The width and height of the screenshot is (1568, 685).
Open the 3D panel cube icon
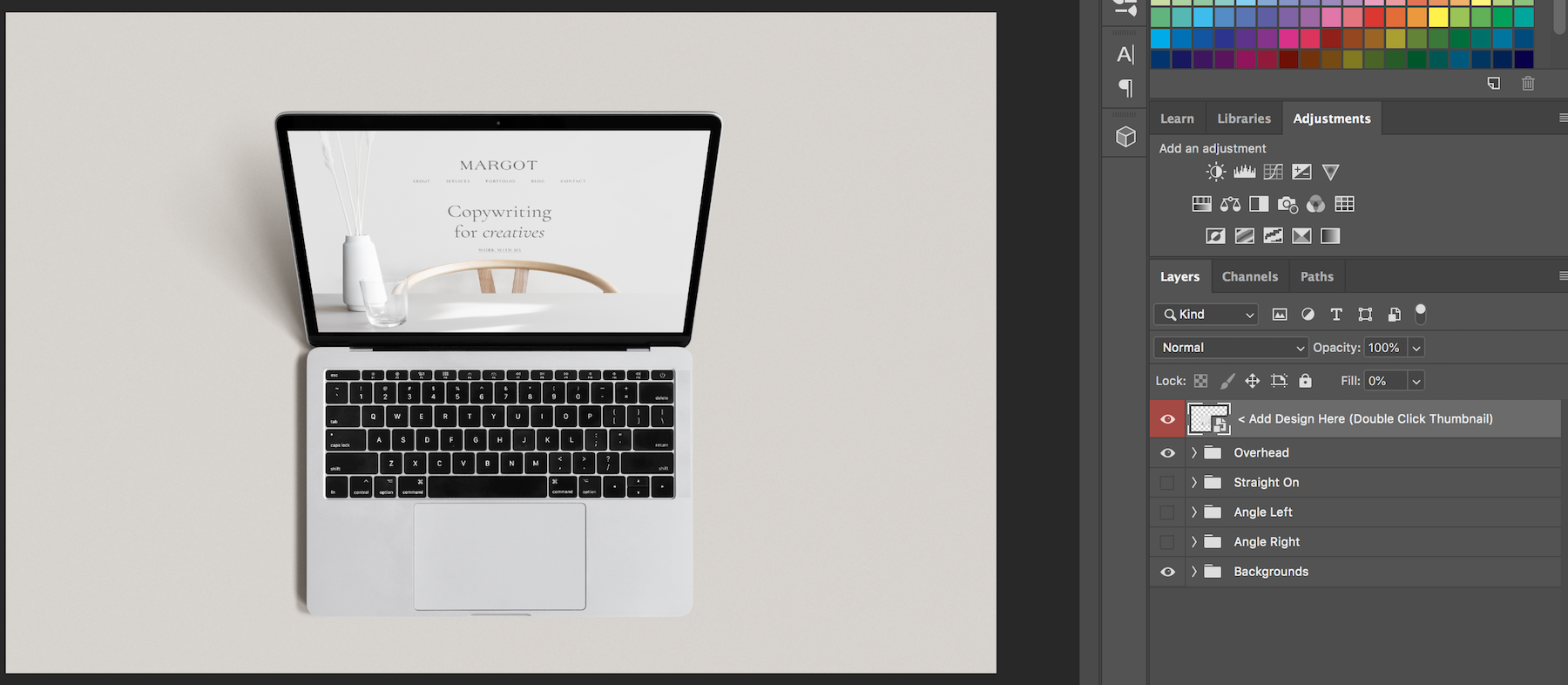pyautogui.click(x=1125, y=137)
